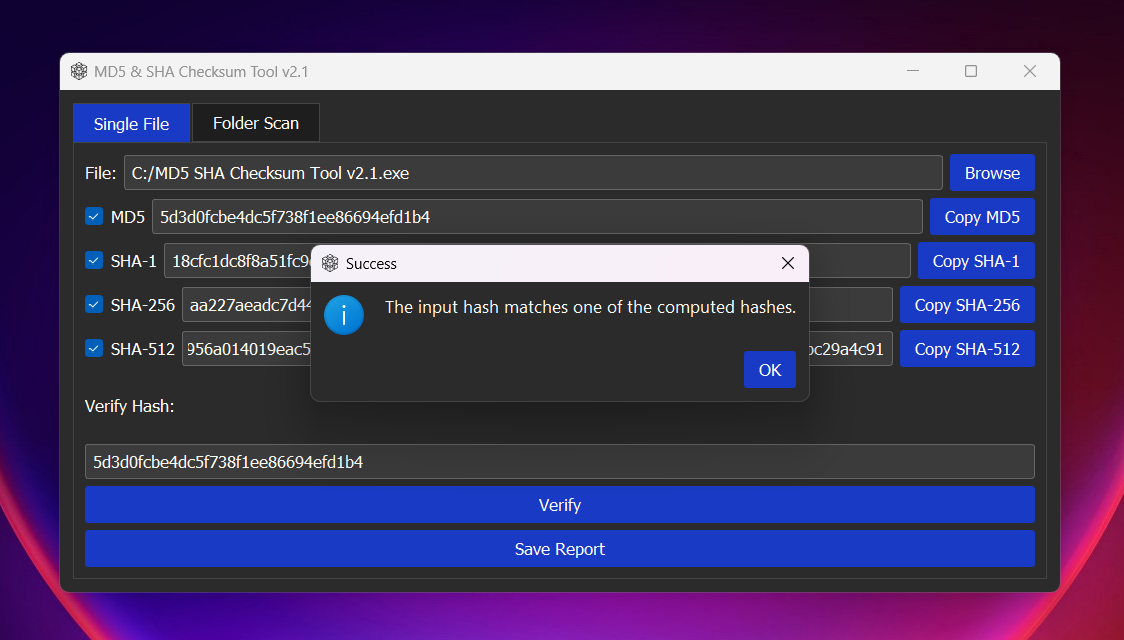Hit the Copy SHA-512 button
1124x640 pixels.
click(x=967, y=349)
